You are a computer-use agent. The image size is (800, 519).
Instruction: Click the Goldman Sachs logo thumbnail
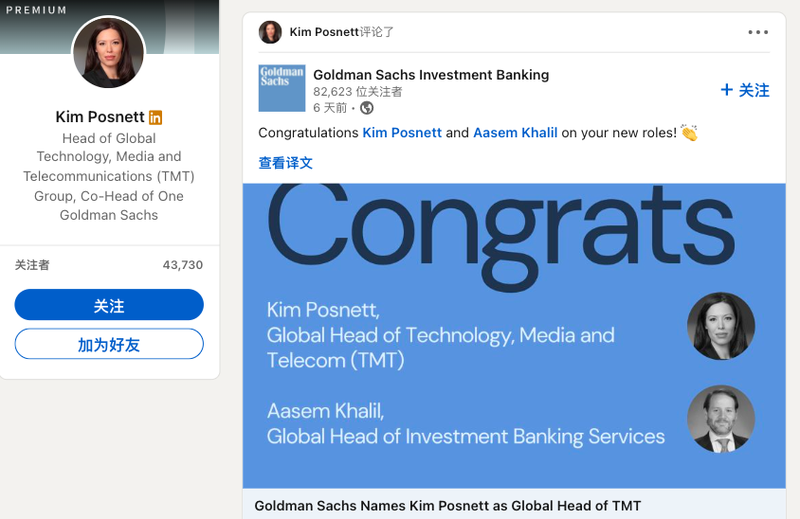pos(282,88)
